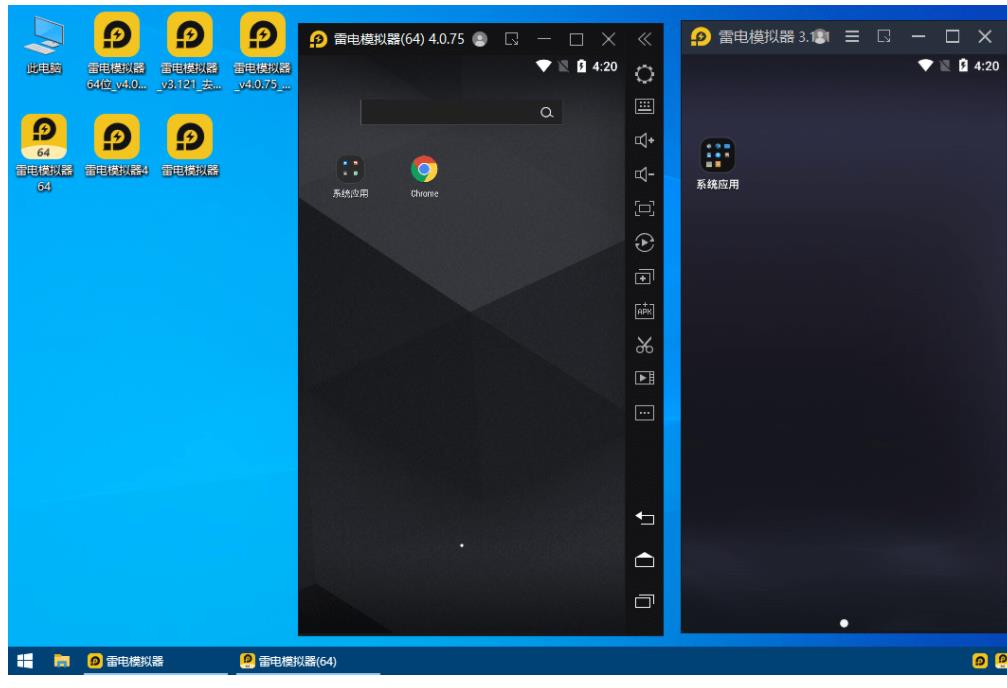
Task: Open keyboard mapping in the sidebar
Action: (644, 106)
